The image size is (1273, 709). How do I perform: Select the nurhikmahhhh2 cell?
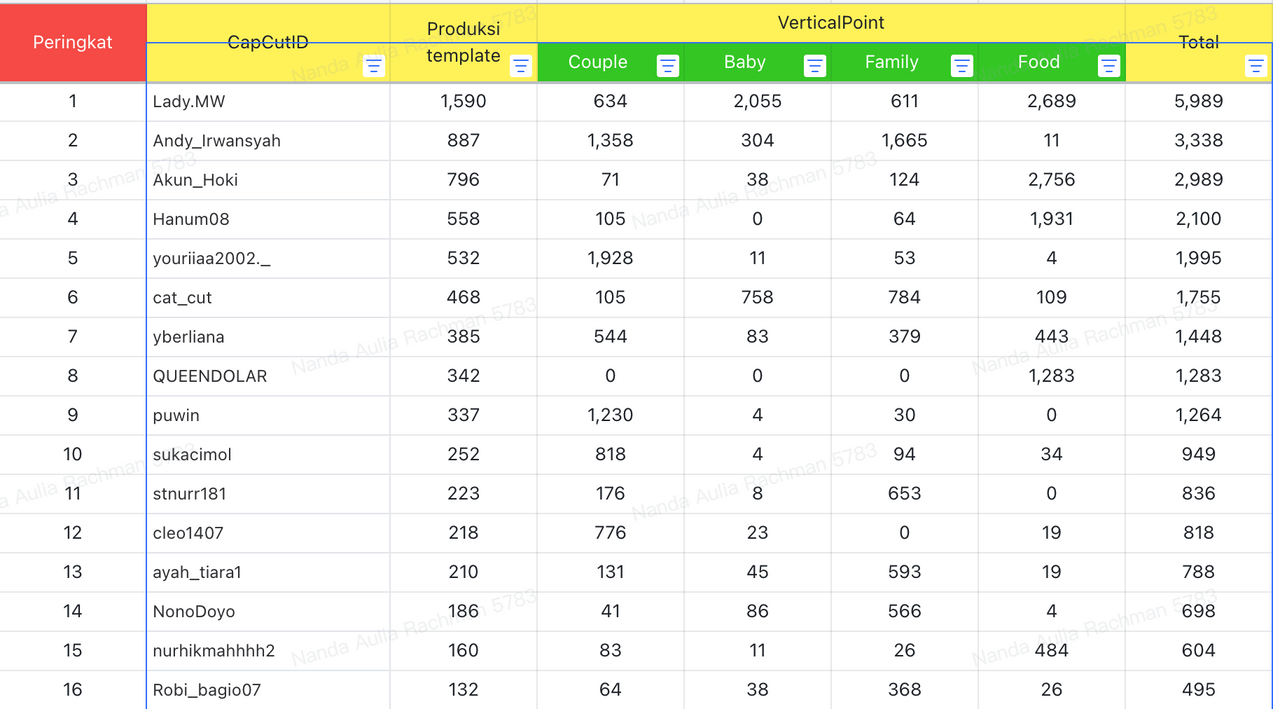(x=268, y=650)
